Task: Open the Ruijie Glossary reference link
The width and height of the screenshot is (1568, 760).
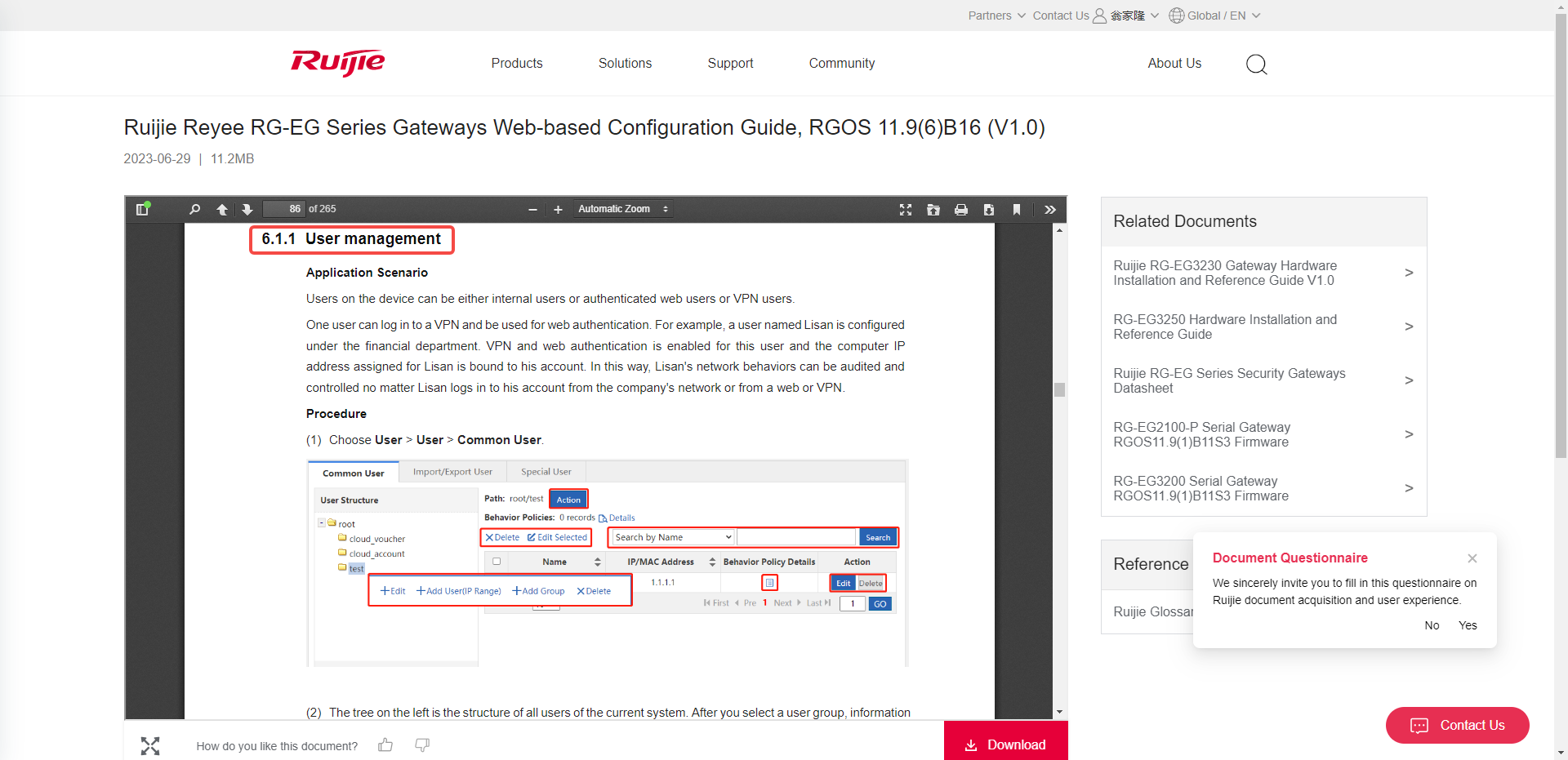Action: coord(1153,611)
